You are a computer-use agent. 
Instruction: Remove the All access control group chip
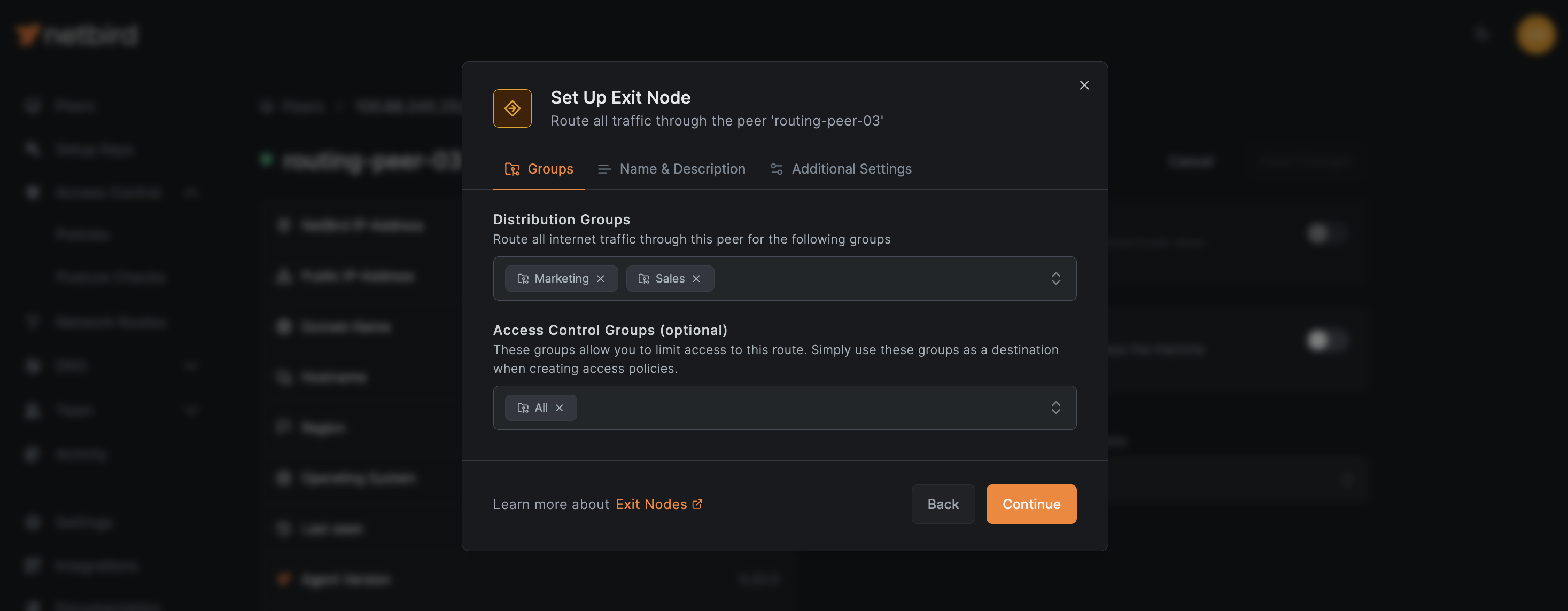pyautogui.click(x=560, y=408)
